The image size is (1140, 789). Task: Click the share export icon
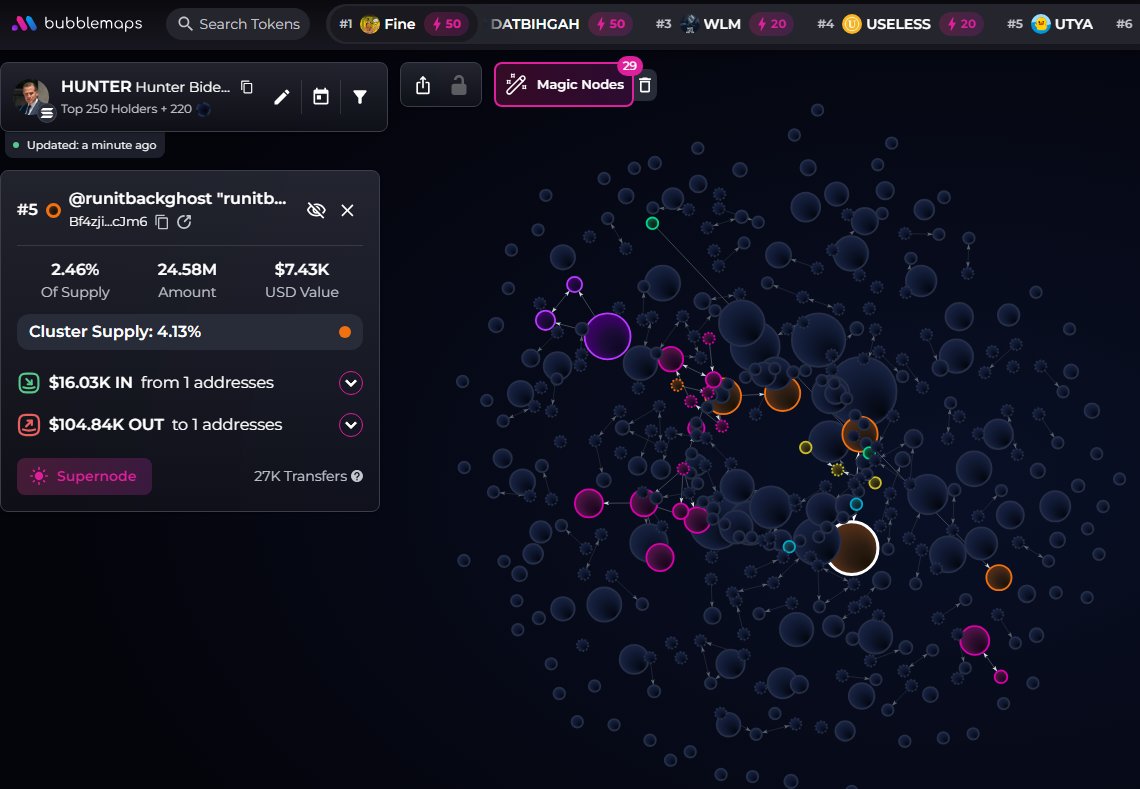pyautogui.click(x=422, y=85)
